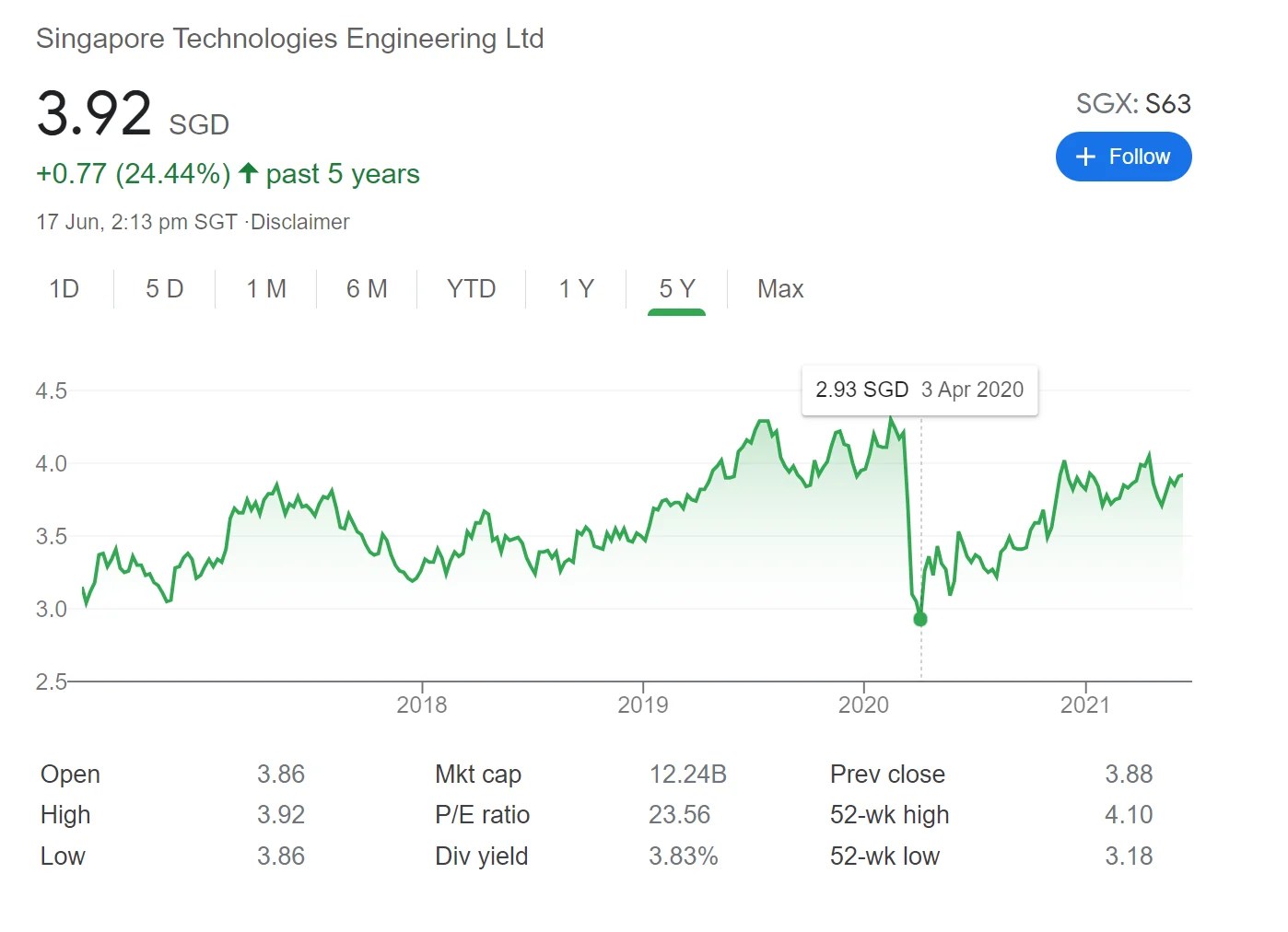The image size is (1288, 932).
Task: Select the 1 M range tab
Action: (x=266, y=289)
